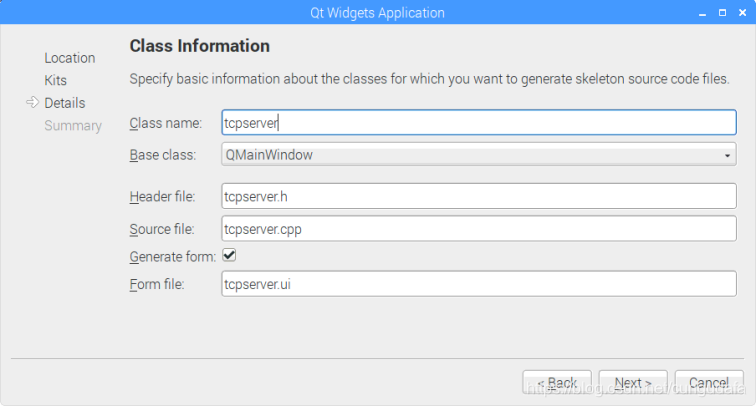Maximize the Qt Widgets Application window

pos(722,13)
